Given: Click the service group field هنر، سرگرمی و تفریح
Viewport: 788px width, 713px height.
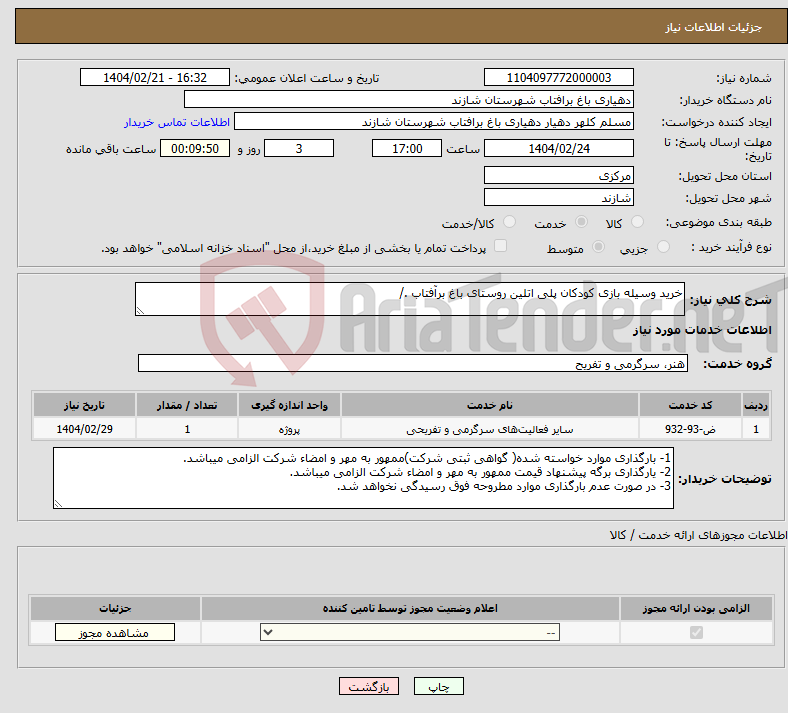Looking at the screenshot, I should (413, 363).
